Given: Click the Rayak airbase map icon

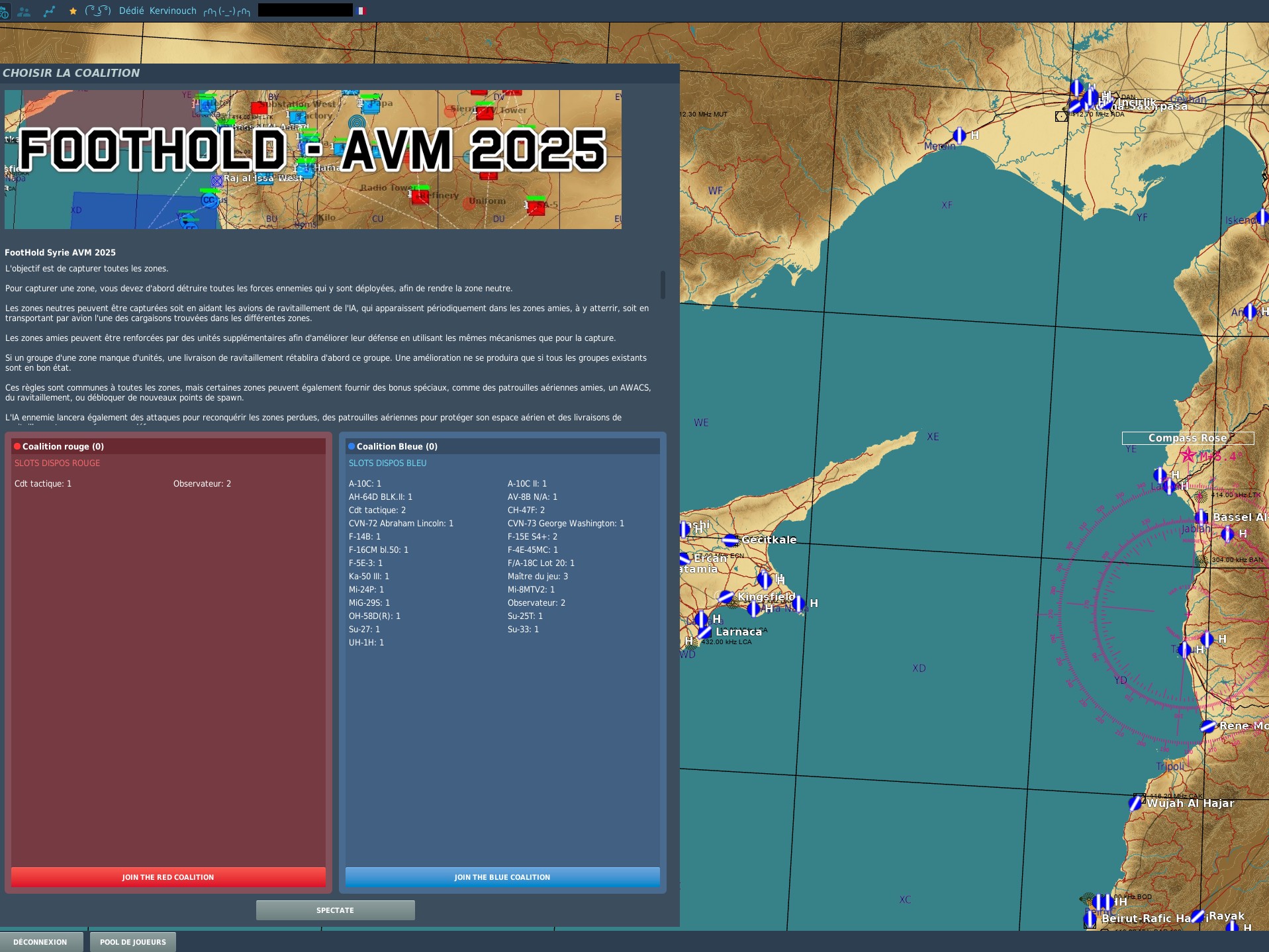Looking at the screenshot, I should (1198, 916).
